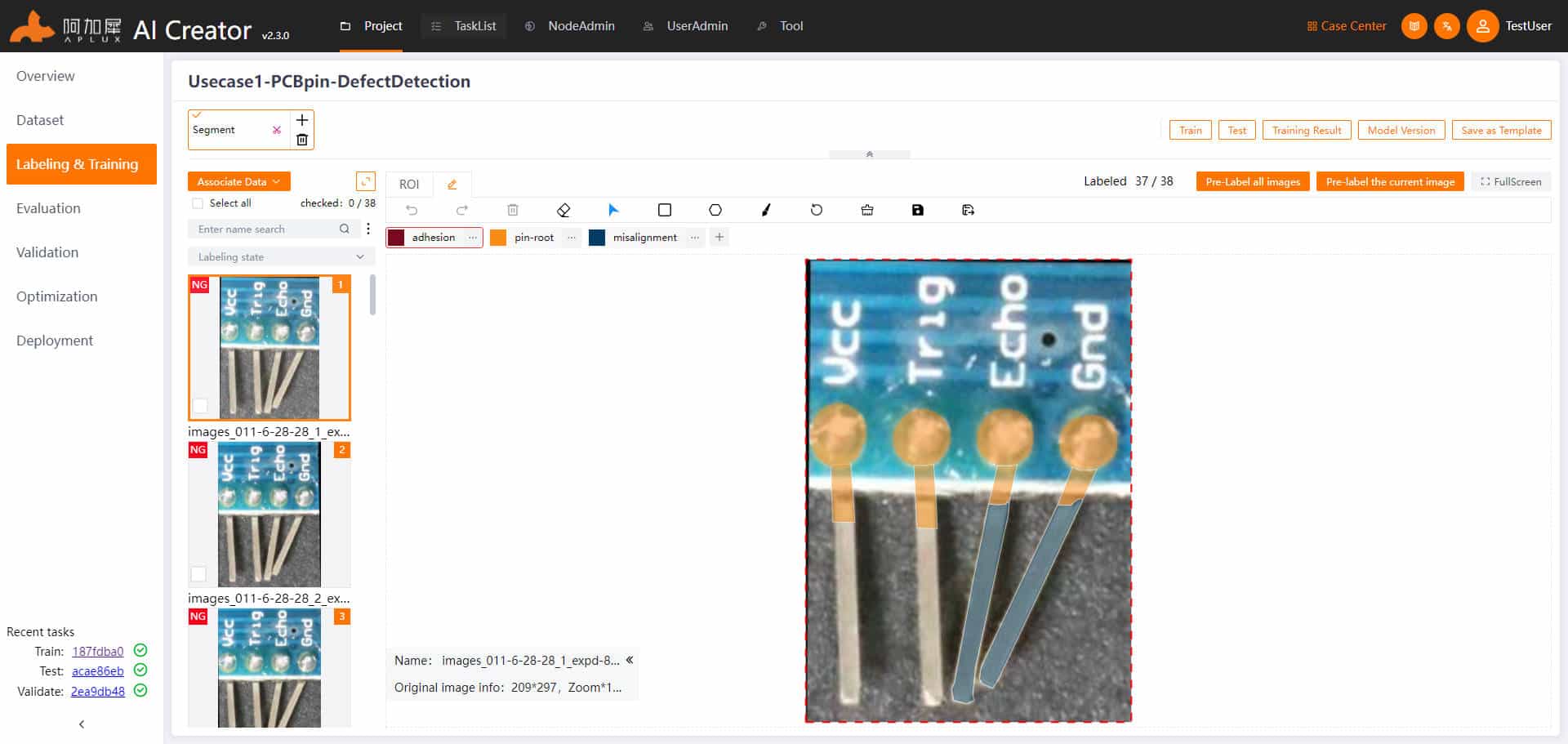Open the TaskList menu
The image size is (1568, 744).
[464, 26]
